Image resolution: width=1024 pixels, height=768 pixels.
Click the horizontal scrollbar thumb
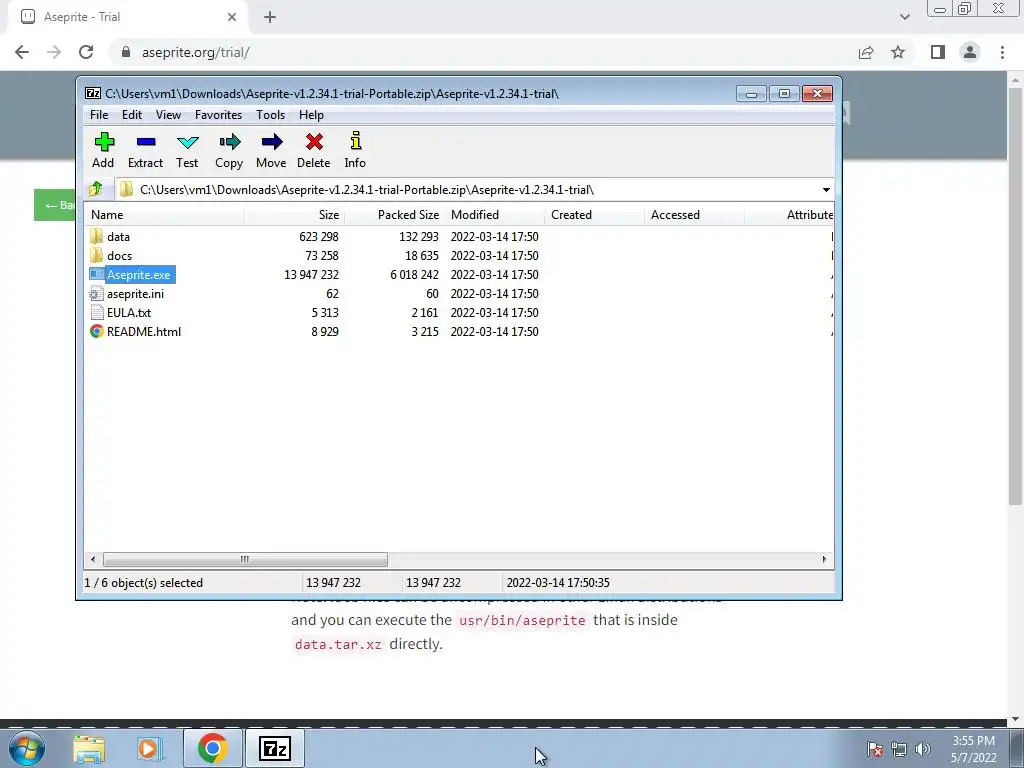pyautogui.click(x=245, y=559)
